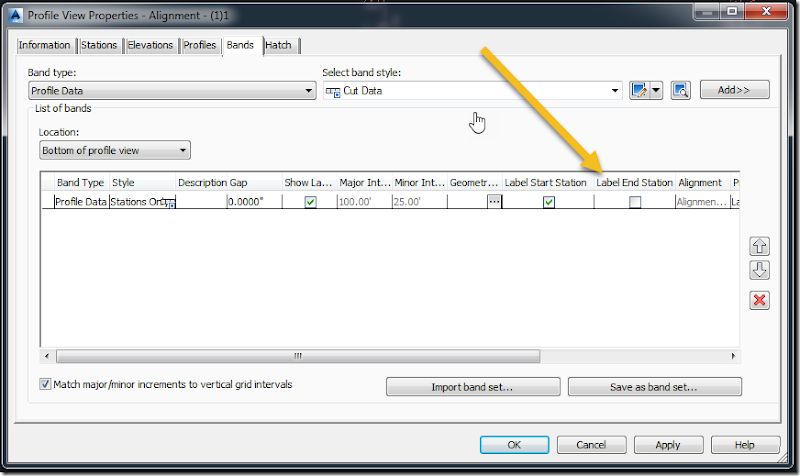Move selected band up with arrow icon
The image size is (800, 476).
coord(759,246)
